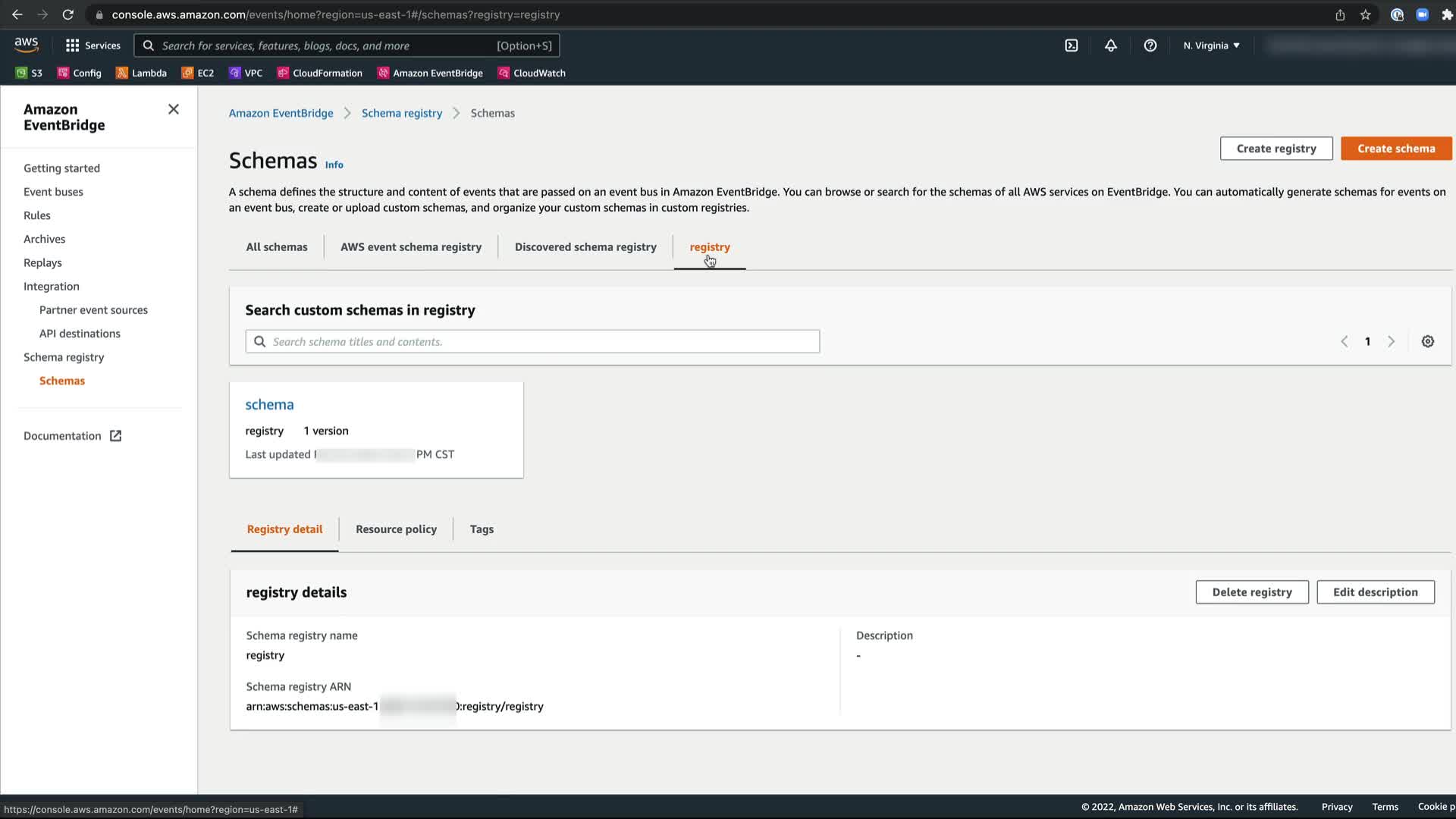The image size is (1456, 819).
Task: Open AWS CloudShell icon in top bar
Action: (1071, 45)
